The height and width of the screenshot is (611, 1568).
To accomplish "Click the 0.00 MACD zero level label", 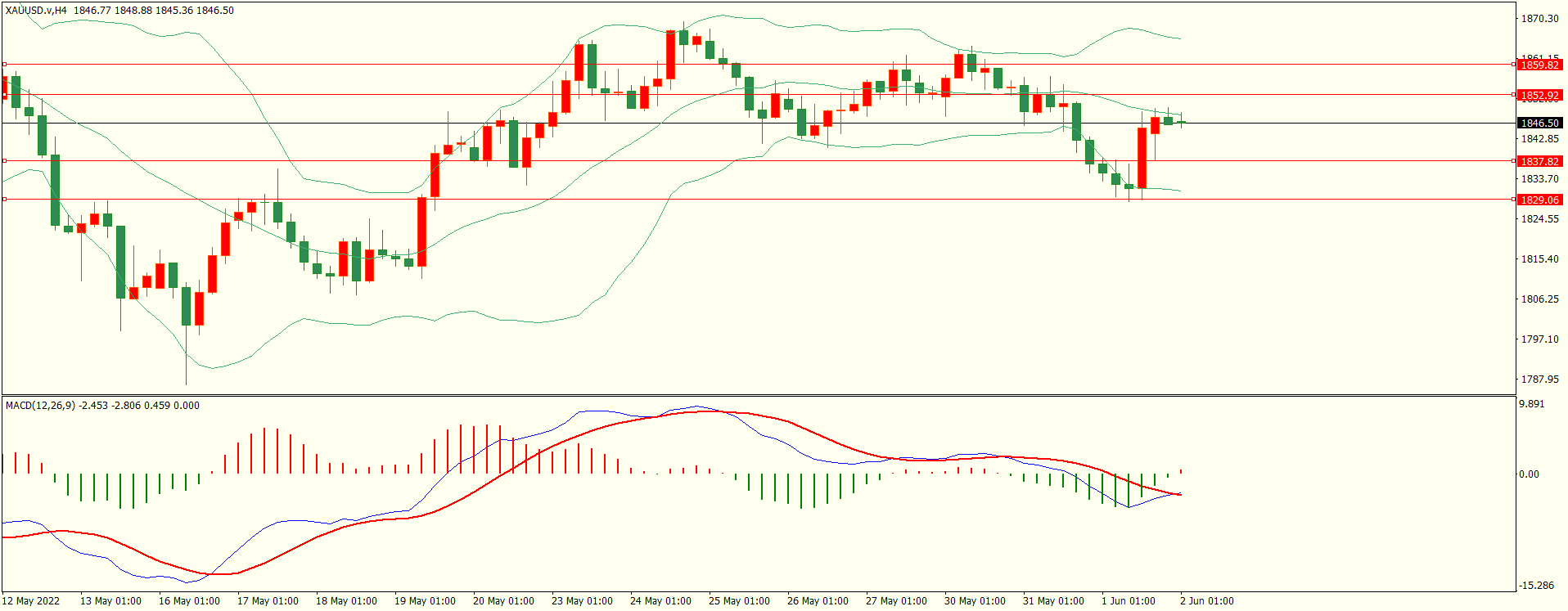I will click(1529, 474).
